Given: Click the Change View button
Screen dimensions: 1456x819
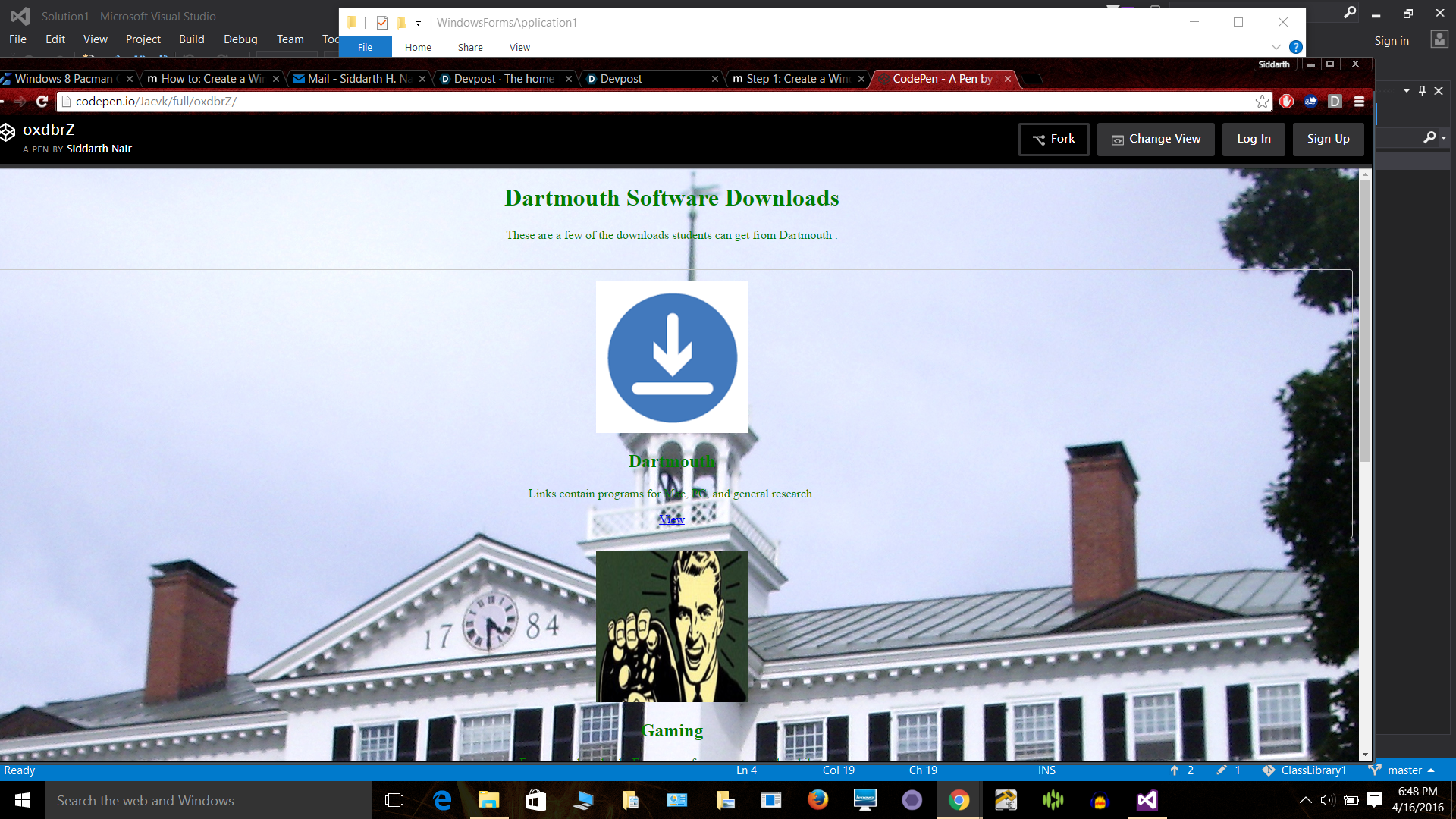Looking at the screenshot, I should pos(1156,139).
